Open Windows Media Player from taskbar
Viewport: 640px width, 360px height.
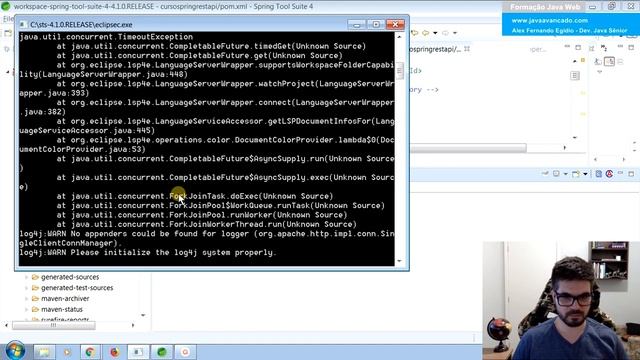[67, 352]
